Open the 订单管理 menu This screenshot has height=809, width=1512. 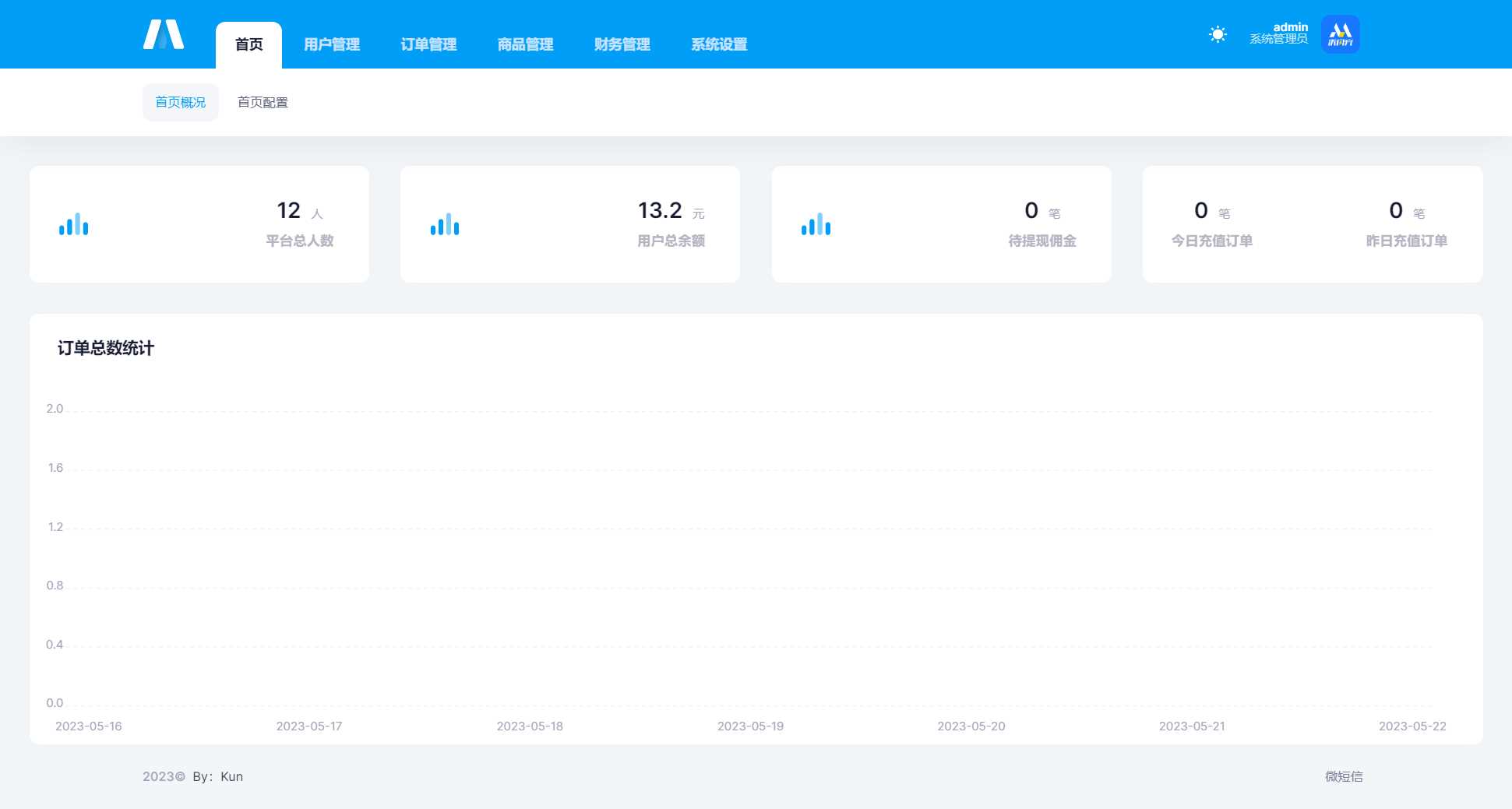[x=428, y=44]
